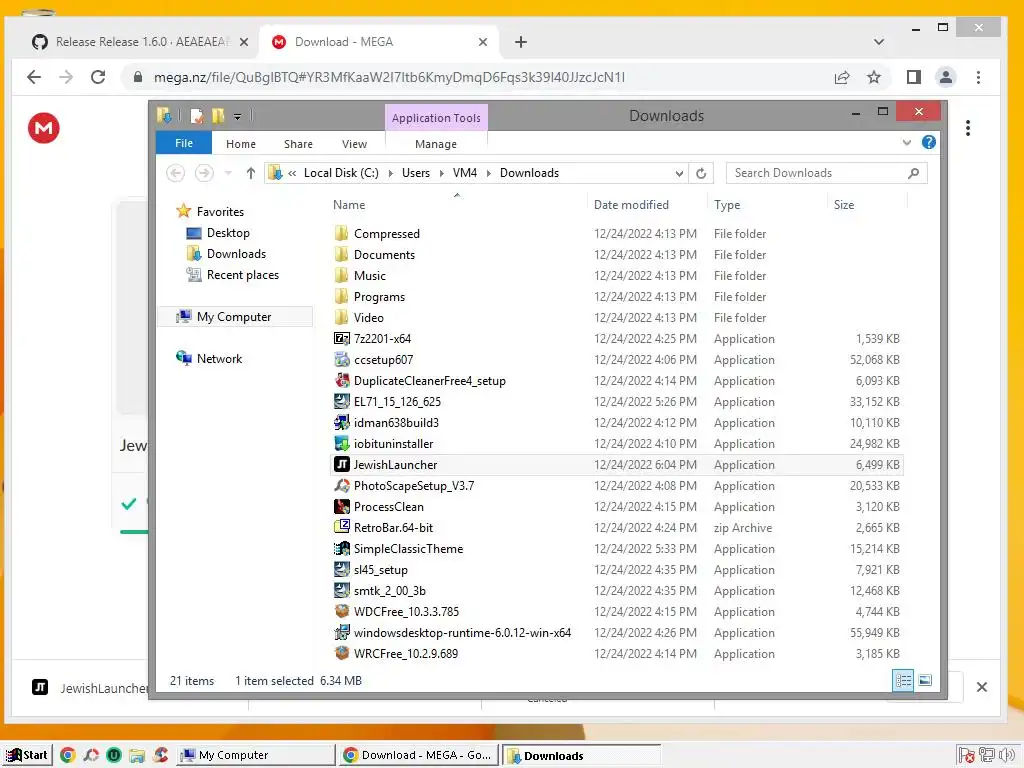Select windowsdesktop-runtime-6.0.12-win-x64 icon
The height and width of the screenshot is (768, 1024).
click(x=342, y=632)
